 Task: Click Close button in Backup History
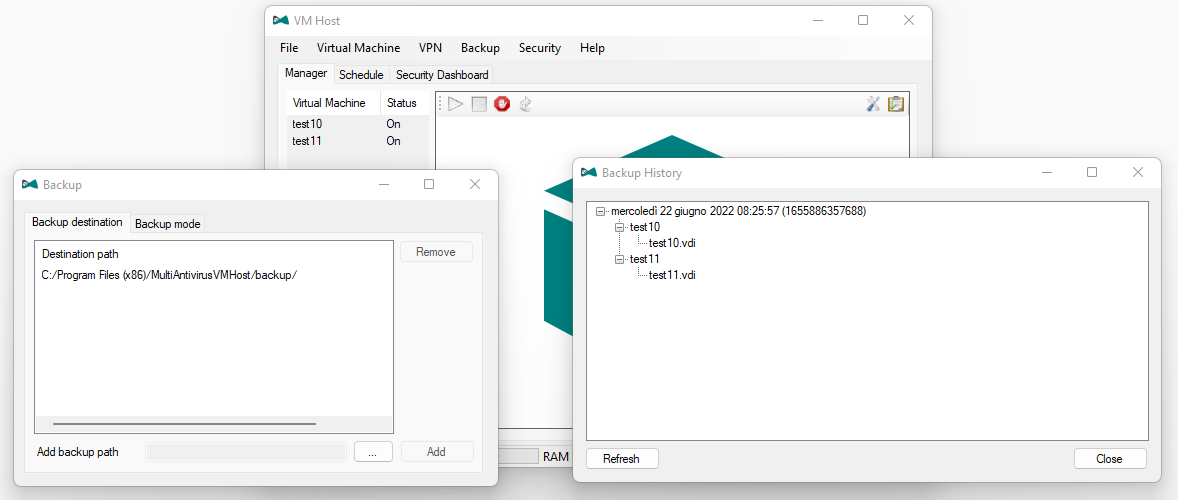click(x=1110, y=459)
